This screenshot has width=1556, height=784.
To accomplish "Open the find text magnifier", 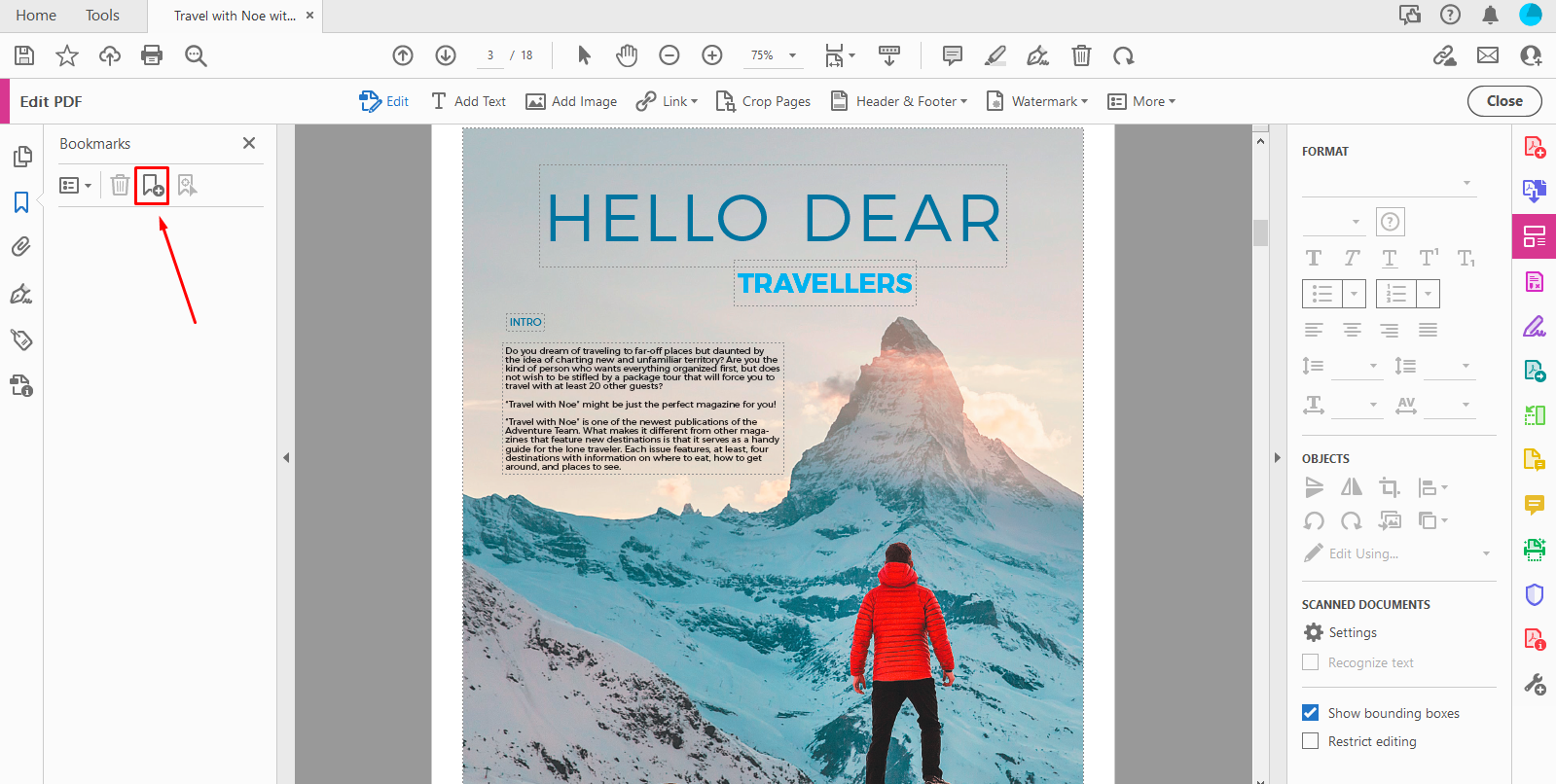I will [196, 55].
